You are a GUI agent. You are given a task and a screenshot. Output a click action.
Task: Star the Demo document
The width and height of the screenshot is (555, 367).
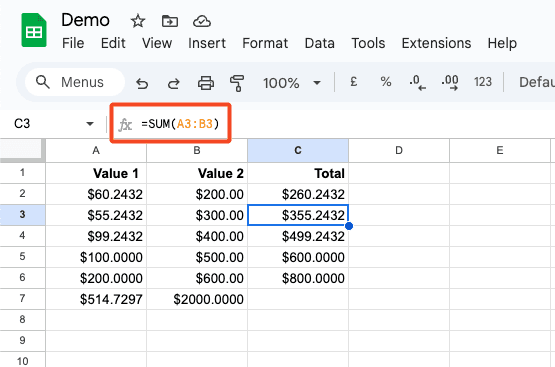tap(138, 21)
